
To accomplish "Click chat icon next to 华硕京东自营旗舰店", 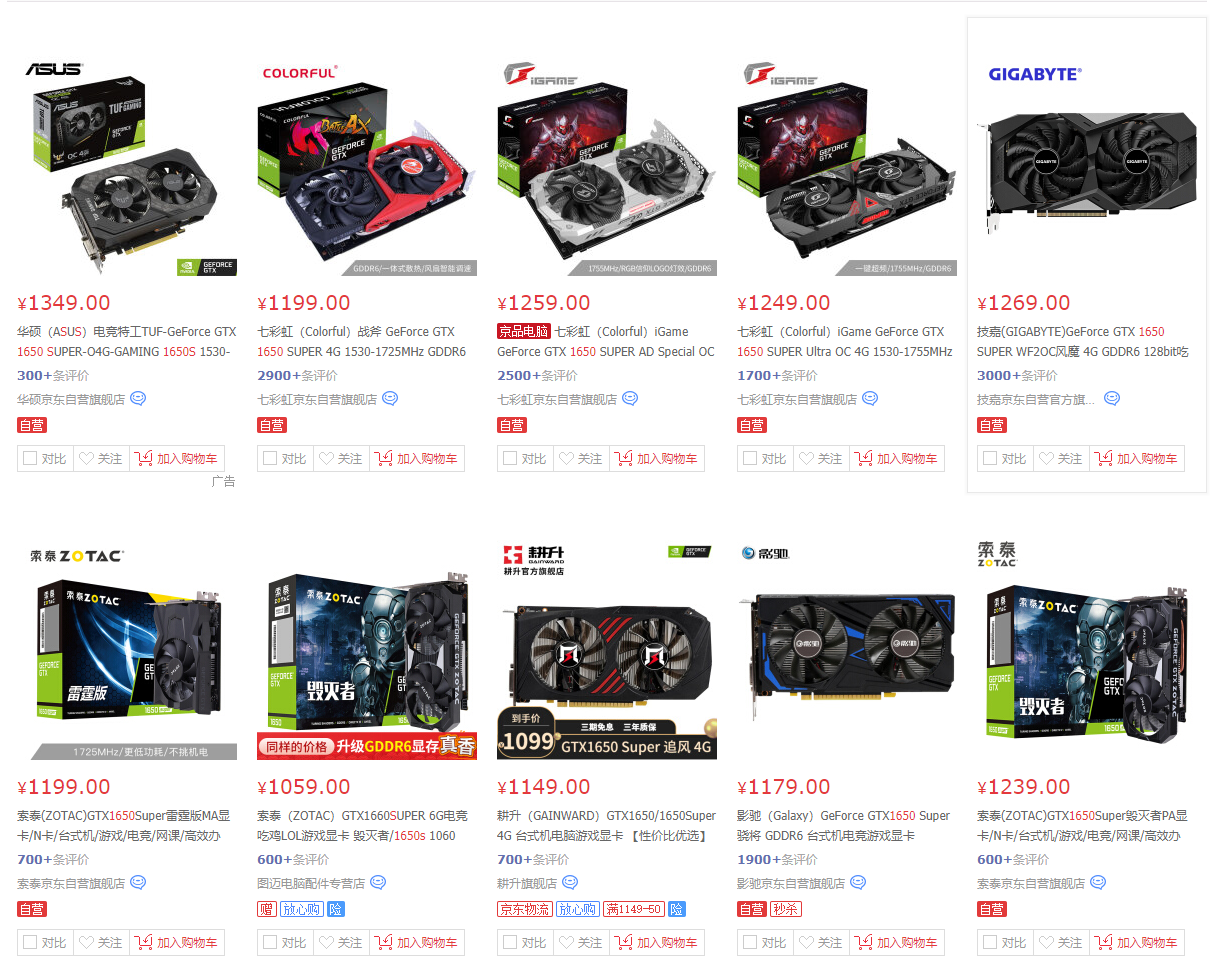I will [x=138, y=399].
